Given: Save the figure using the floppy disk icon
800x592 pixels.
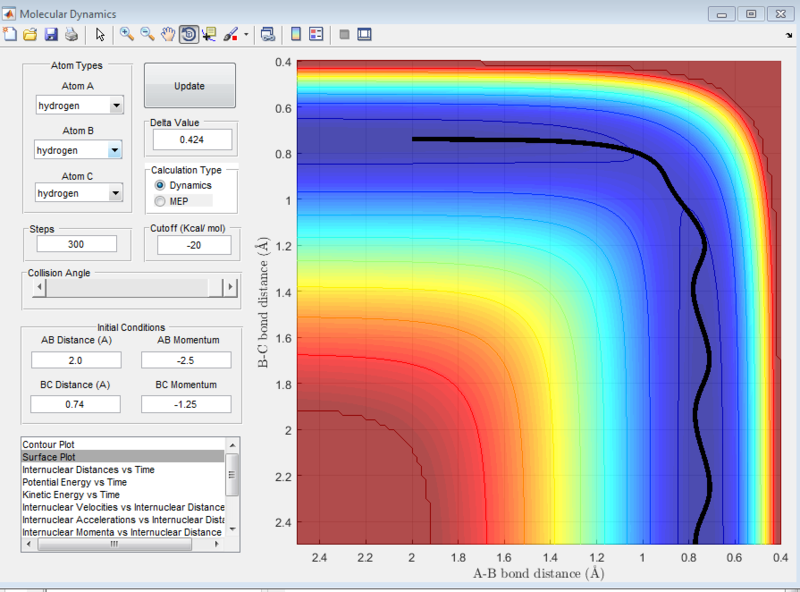Looking at the screenshot, I should pos(50,34).
